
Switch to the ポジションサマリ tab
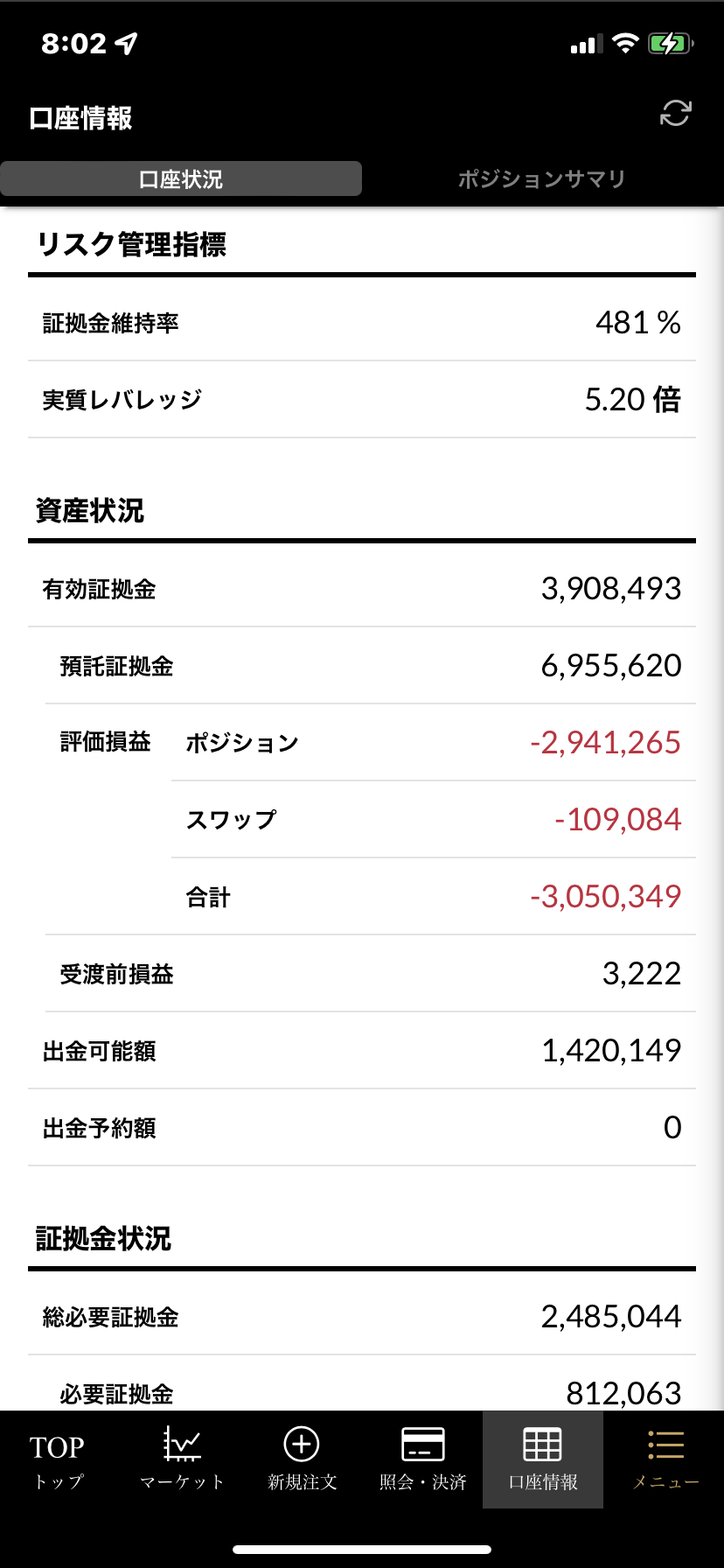[x=542, y=179]
